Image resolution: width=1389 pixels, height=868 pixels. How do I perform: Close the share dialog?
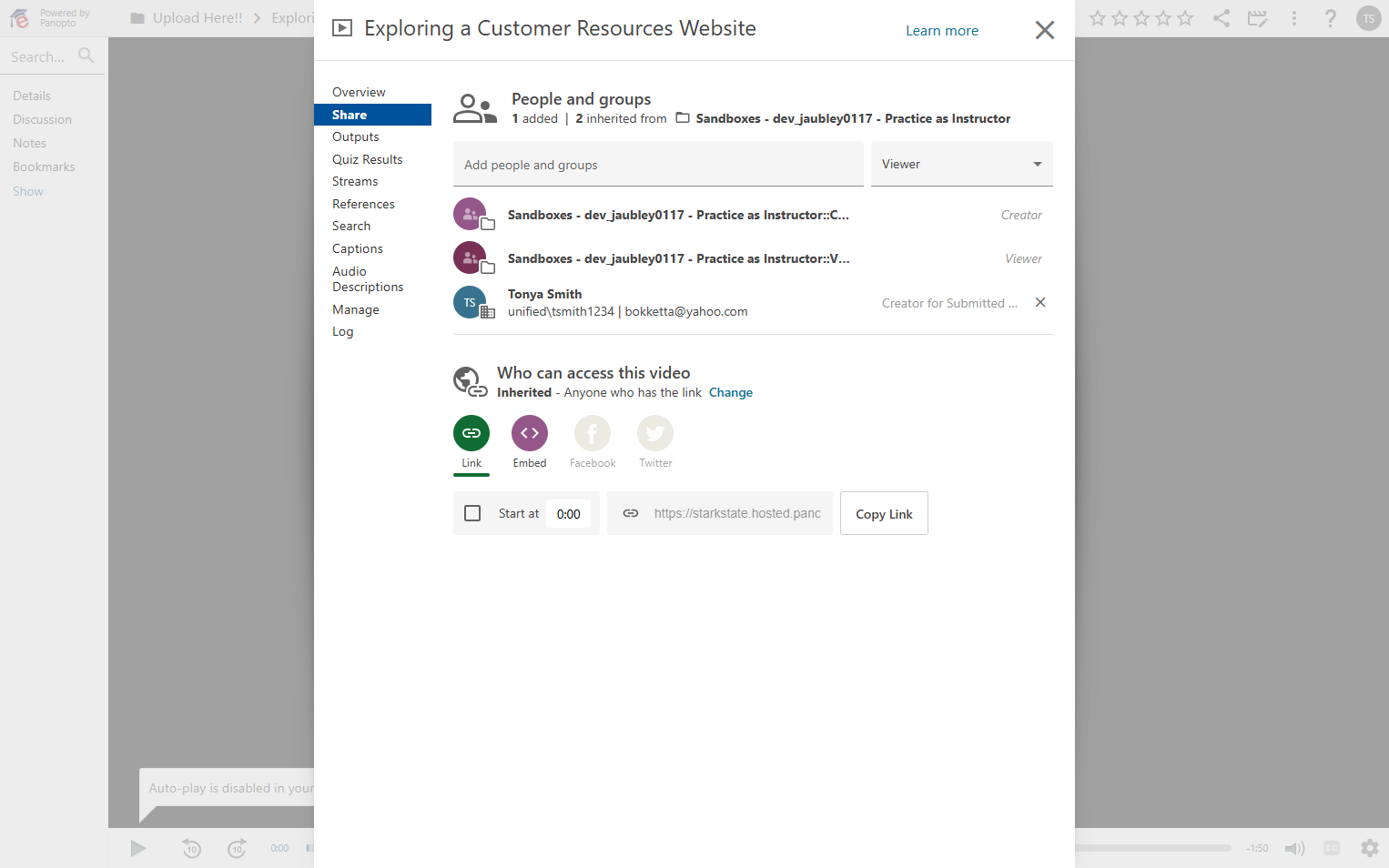tap(1045, 30)
